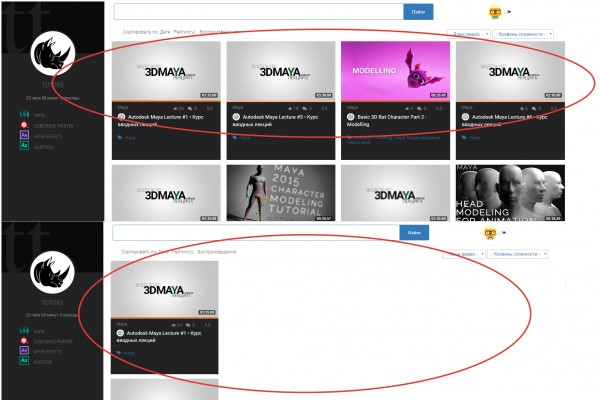
Task: Click comments icon on Lecture #1 card, upper screenshot
Action: tap(190, 109)
